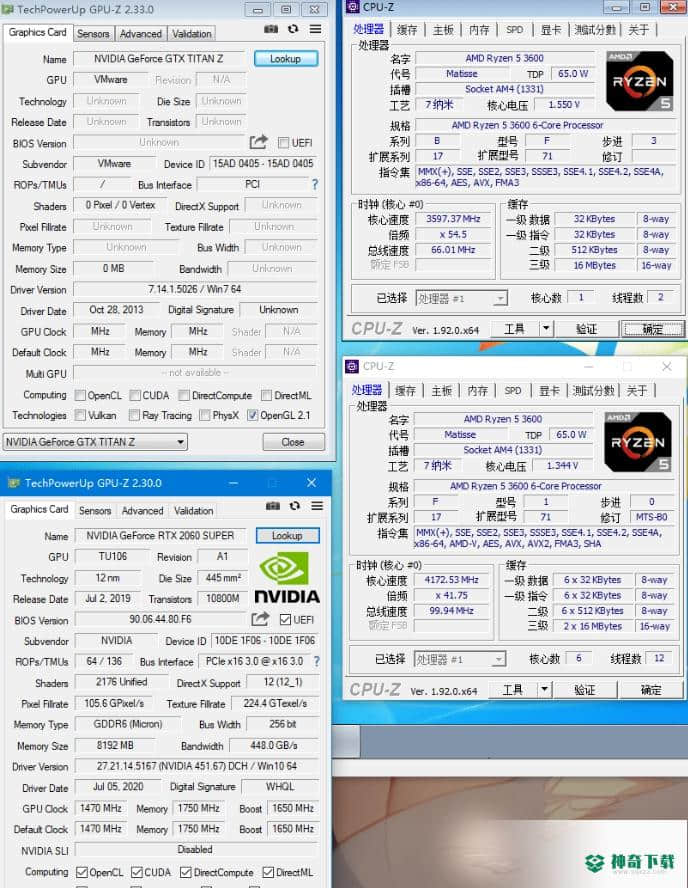The width and height of the screenshot is (688, 888).
Task: Open the hamburger menu in GPU-Z 2.30.0
Action: click(x=317, y=506)
